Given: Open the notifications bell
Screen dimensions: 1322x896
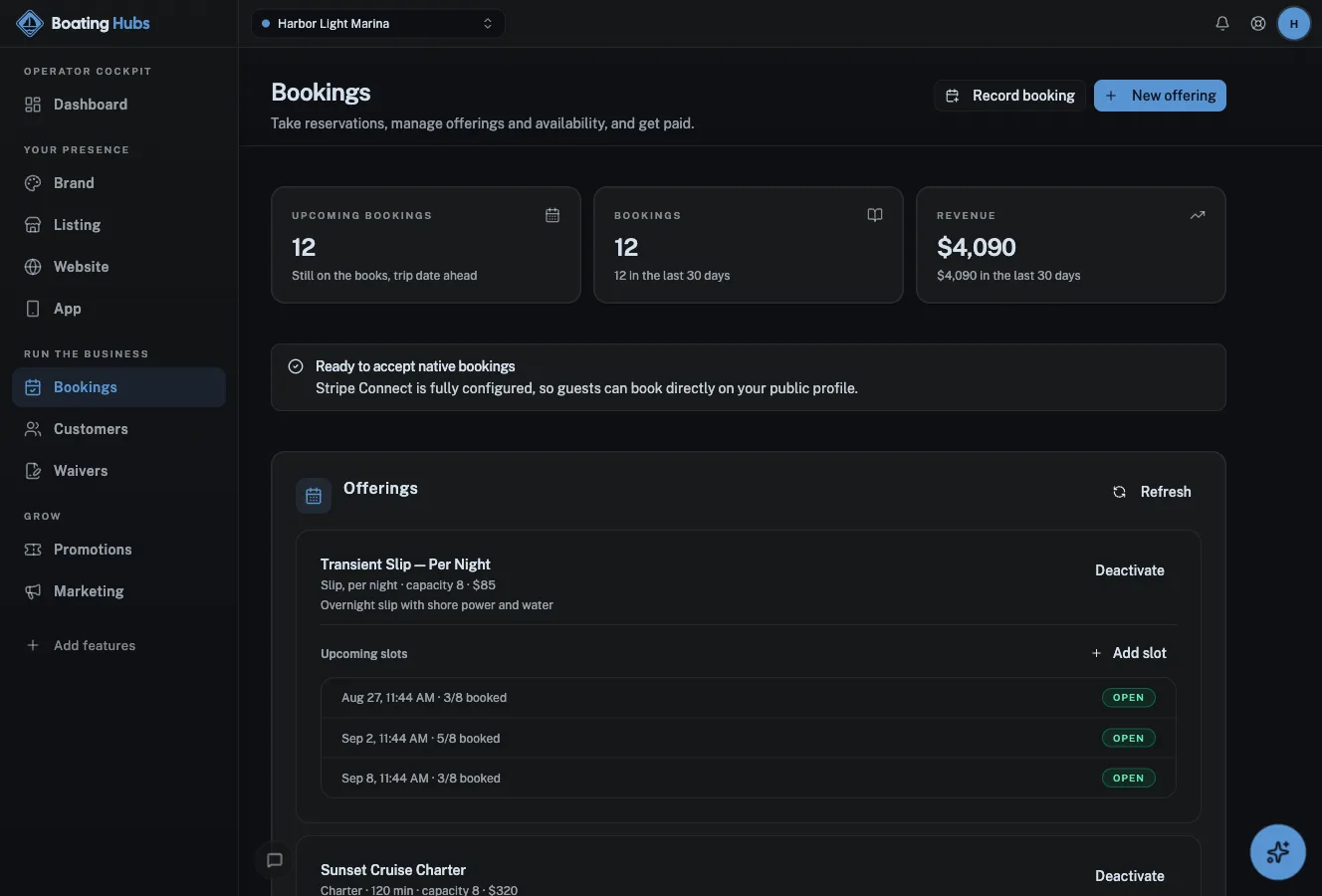Looking at the screenshot, I should coord(1222,23).
